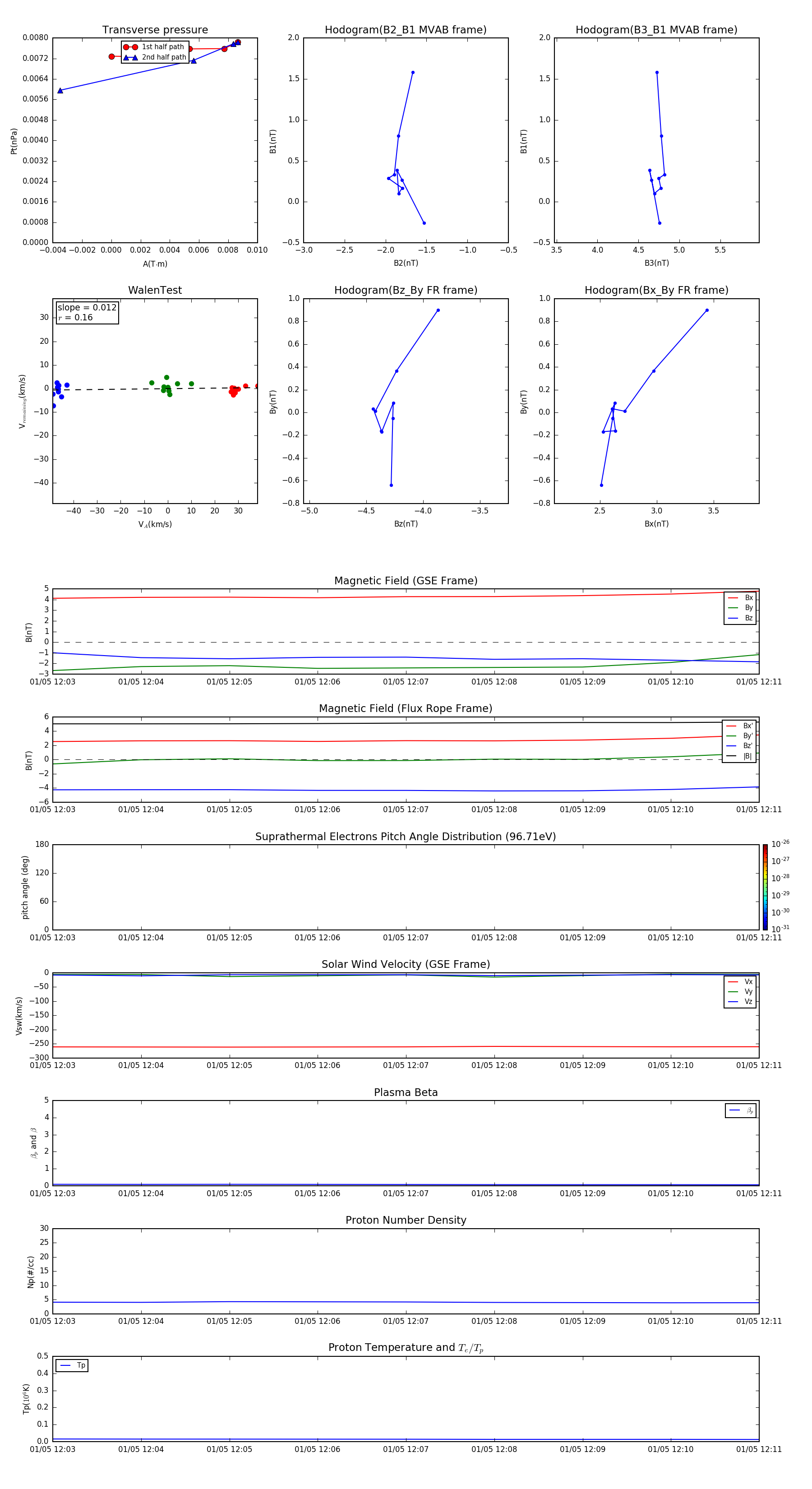Select the '1st half path' legend entry
Viewport: 812px width, 1489px height.
(154, 47)
